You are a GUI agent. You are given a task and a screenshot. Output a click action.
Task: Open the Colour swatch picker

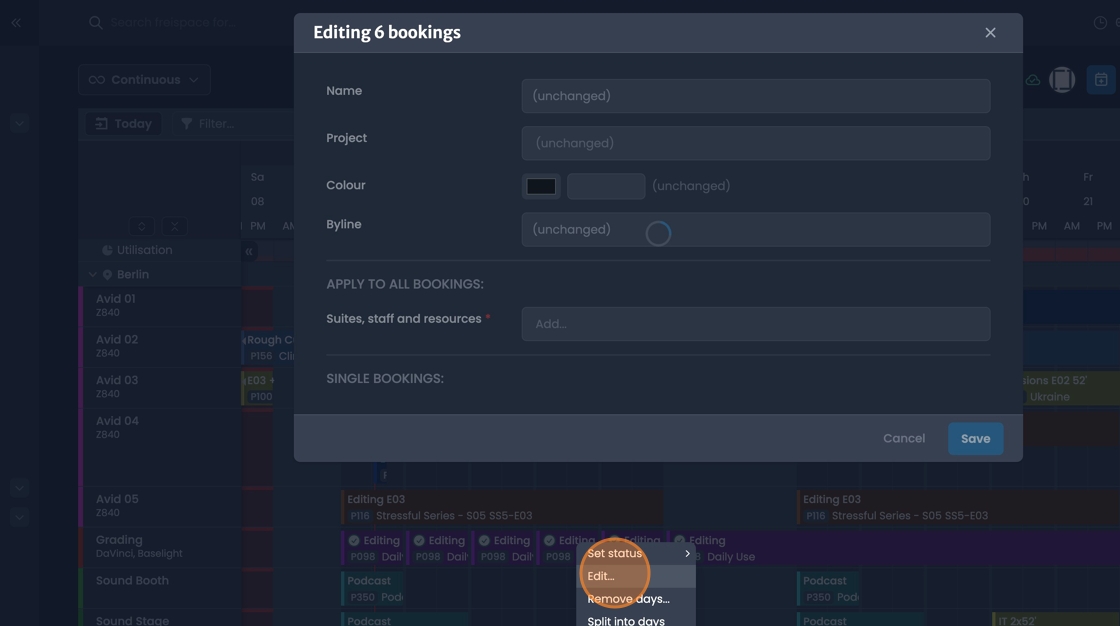click(541, 185)
